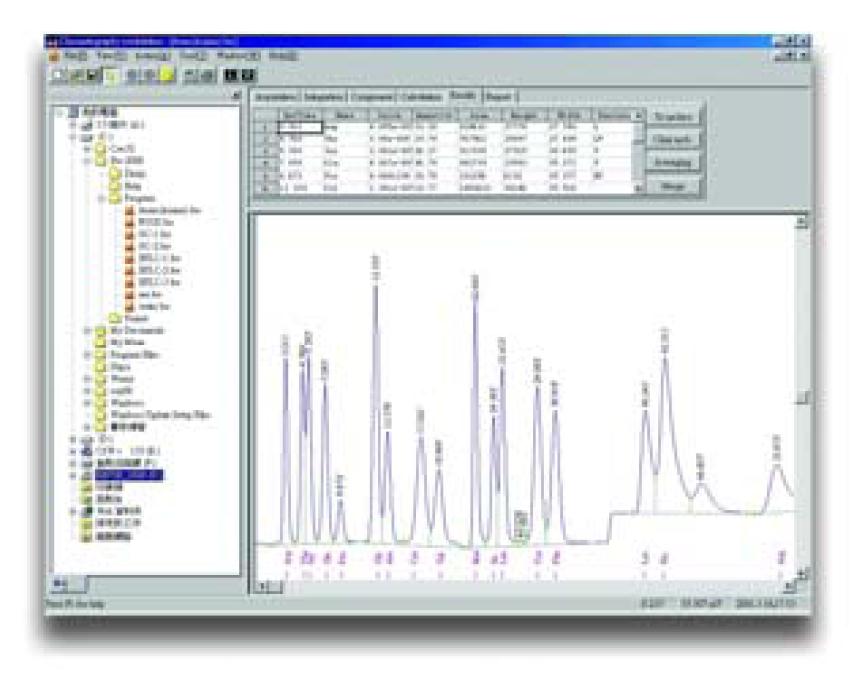This screenshot has height=683, width=858.
Task: Switch to the Integration tab
Action: tap(324, 97)
